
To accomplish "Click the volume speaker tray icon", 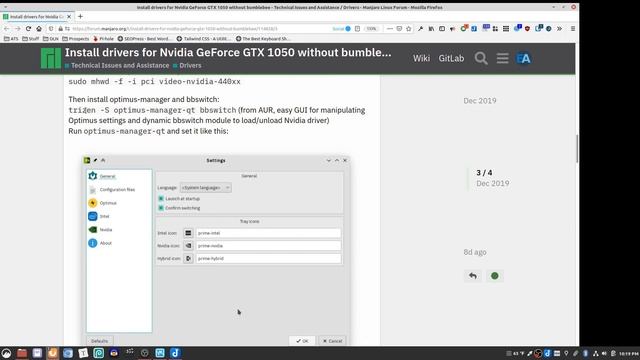I will coord(604,353).
